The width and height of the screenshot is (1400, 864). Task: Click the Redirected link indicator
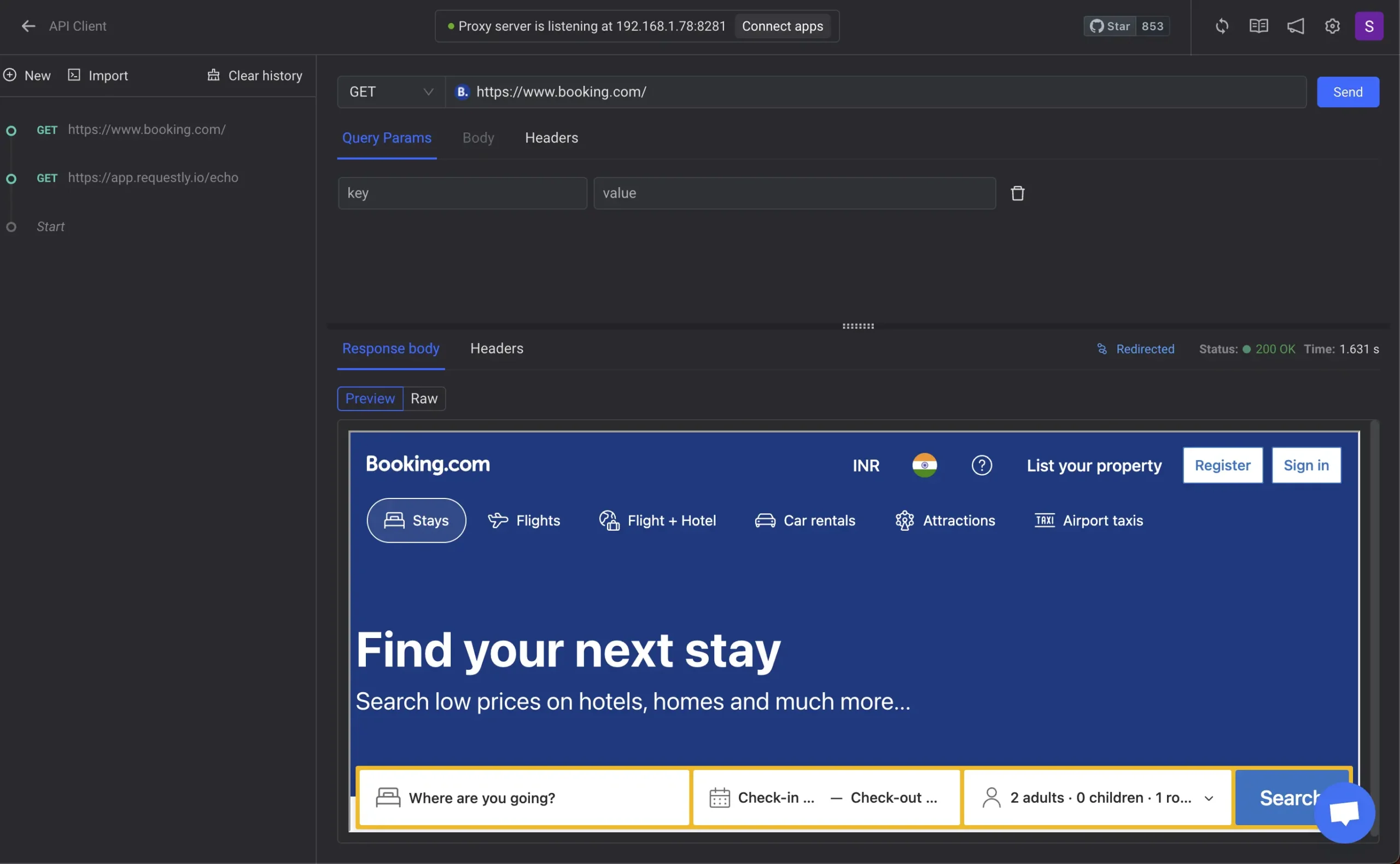[x=1136, y=349]
